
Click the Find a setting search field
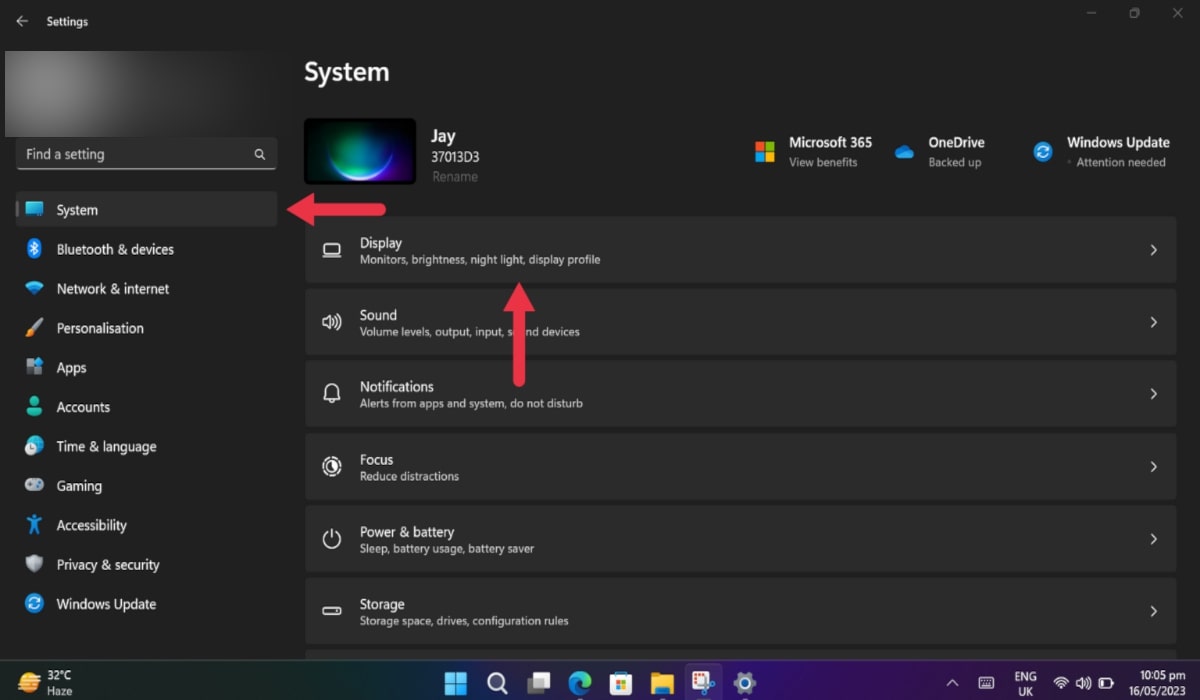tap(146, 154)
